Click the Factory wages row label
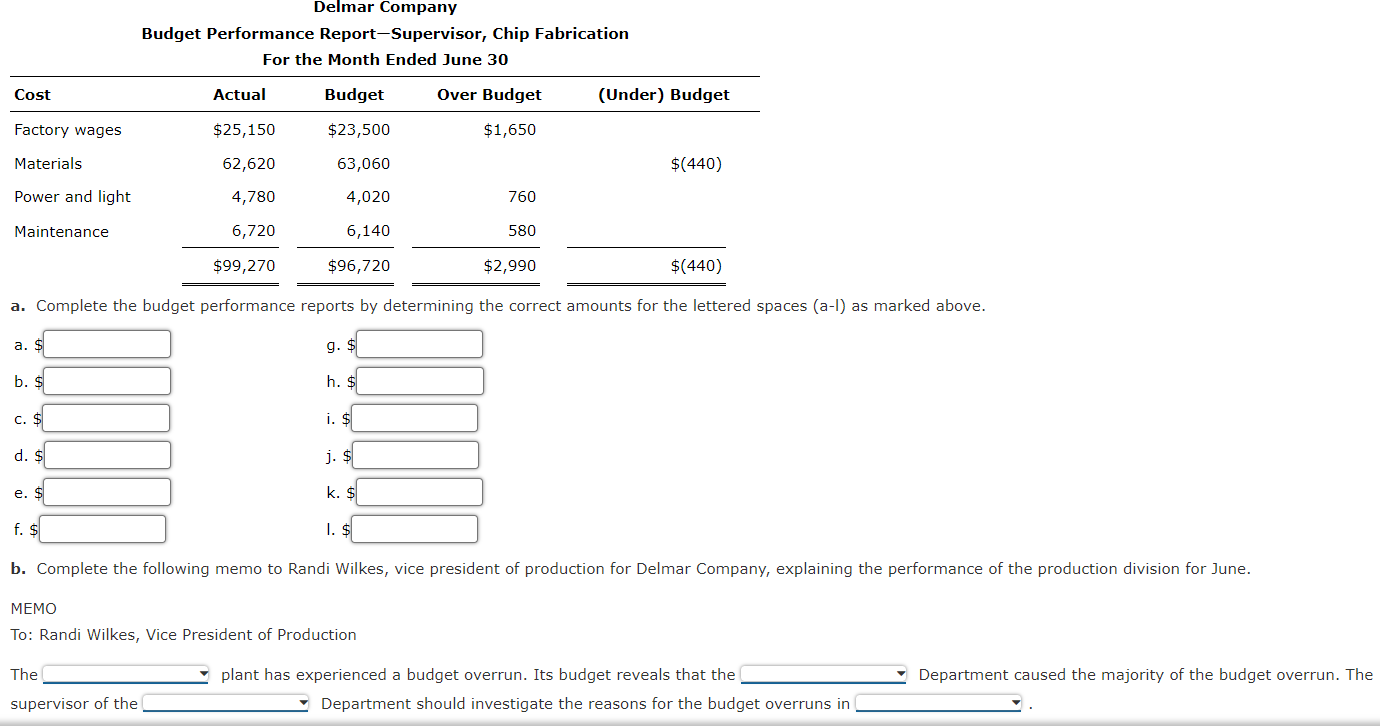 coord(68,130)
